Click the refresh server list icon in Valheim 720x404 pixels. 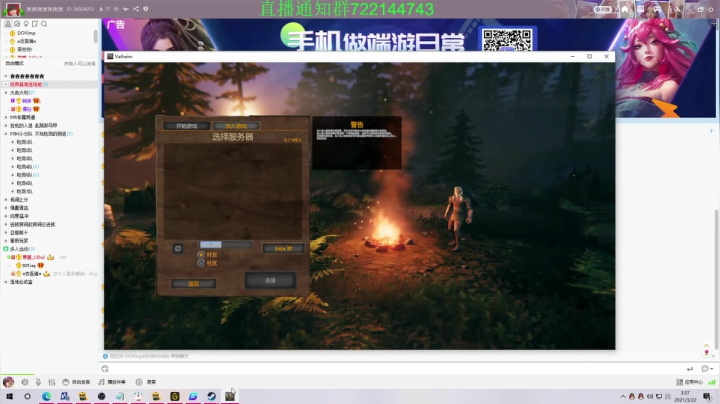click(178, 248)
